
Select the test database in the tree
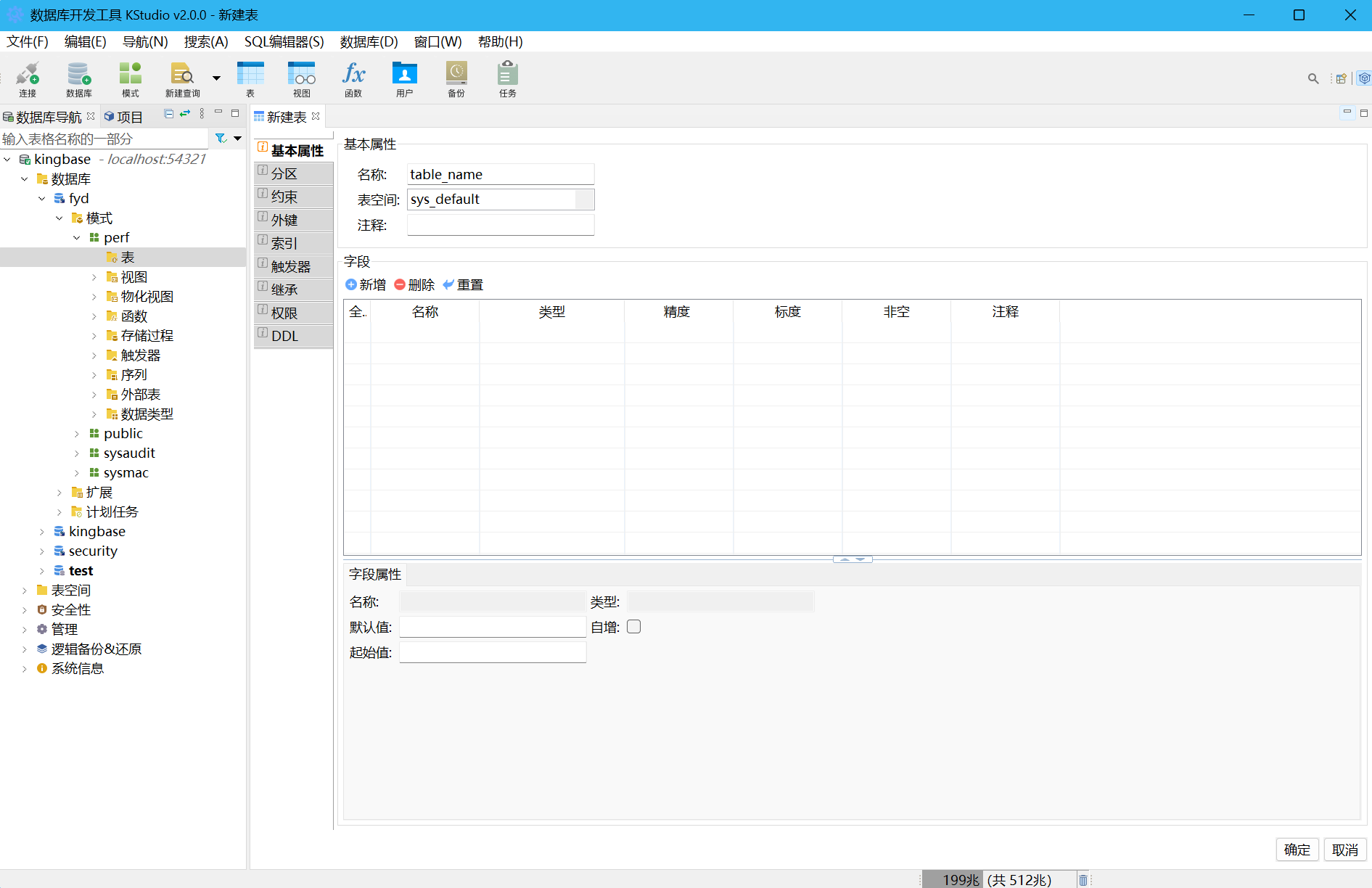(81, 571)
